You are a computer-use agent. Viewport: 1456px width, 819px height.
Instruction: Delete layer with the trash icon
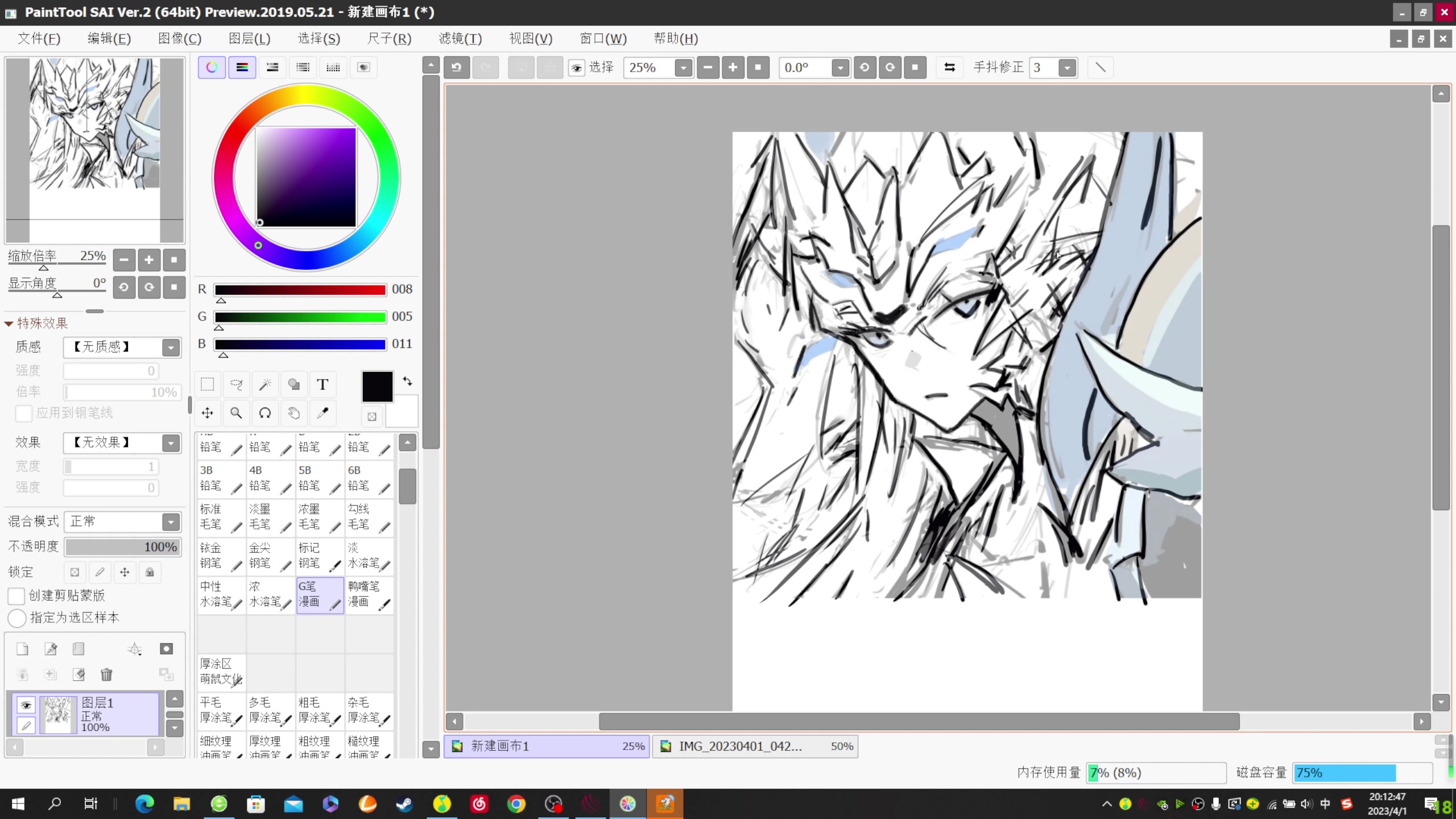click(x=106, y=675)
